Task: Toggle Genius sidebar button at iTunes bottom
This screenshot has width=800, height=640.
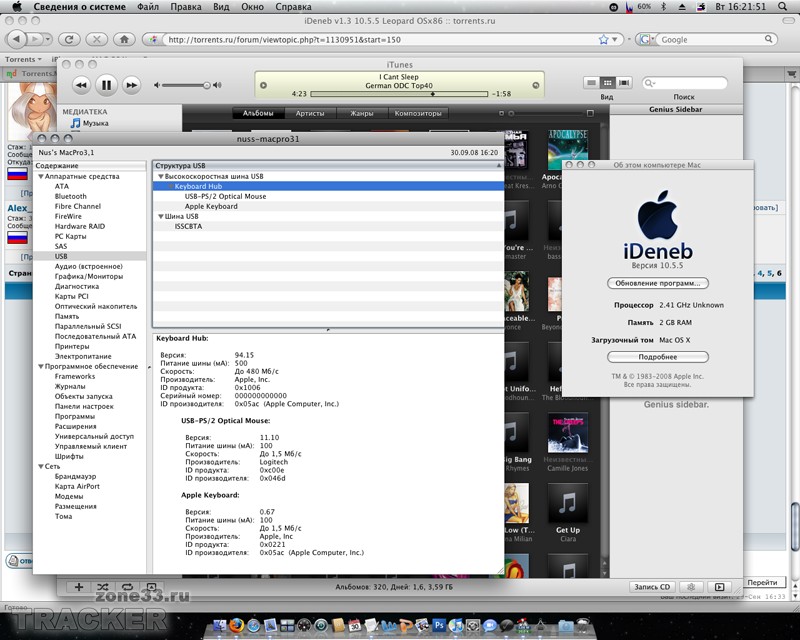Action: point(719,587)
